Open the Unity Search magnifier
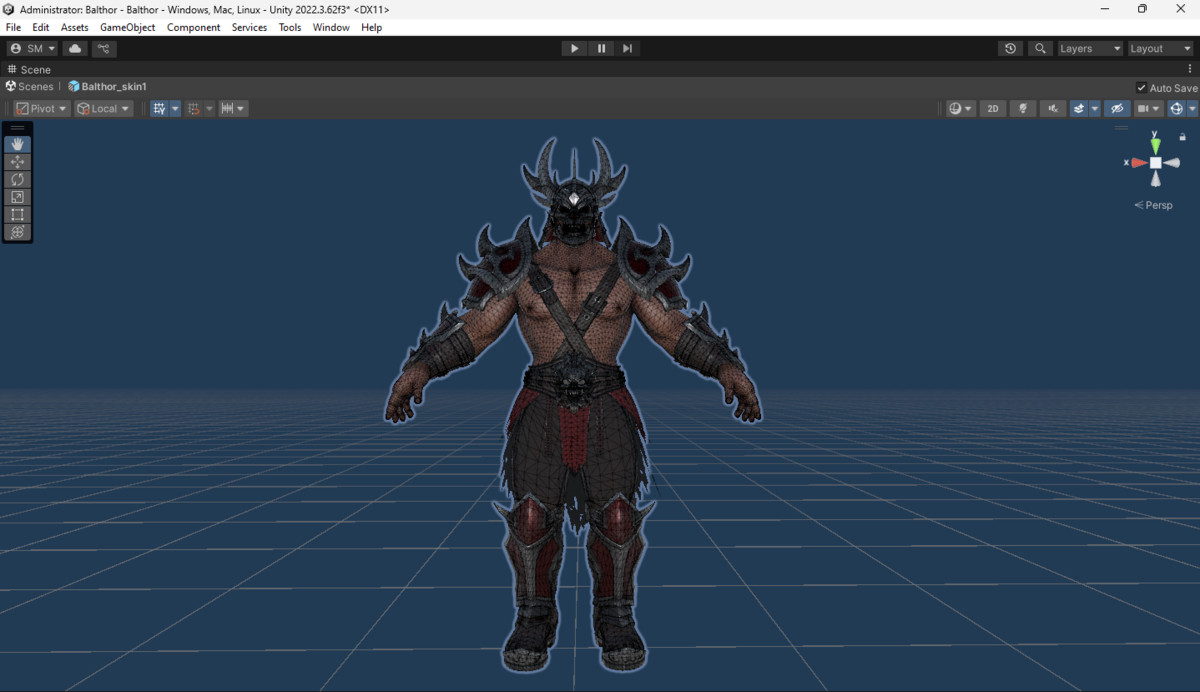 (x=1041, y=48)
